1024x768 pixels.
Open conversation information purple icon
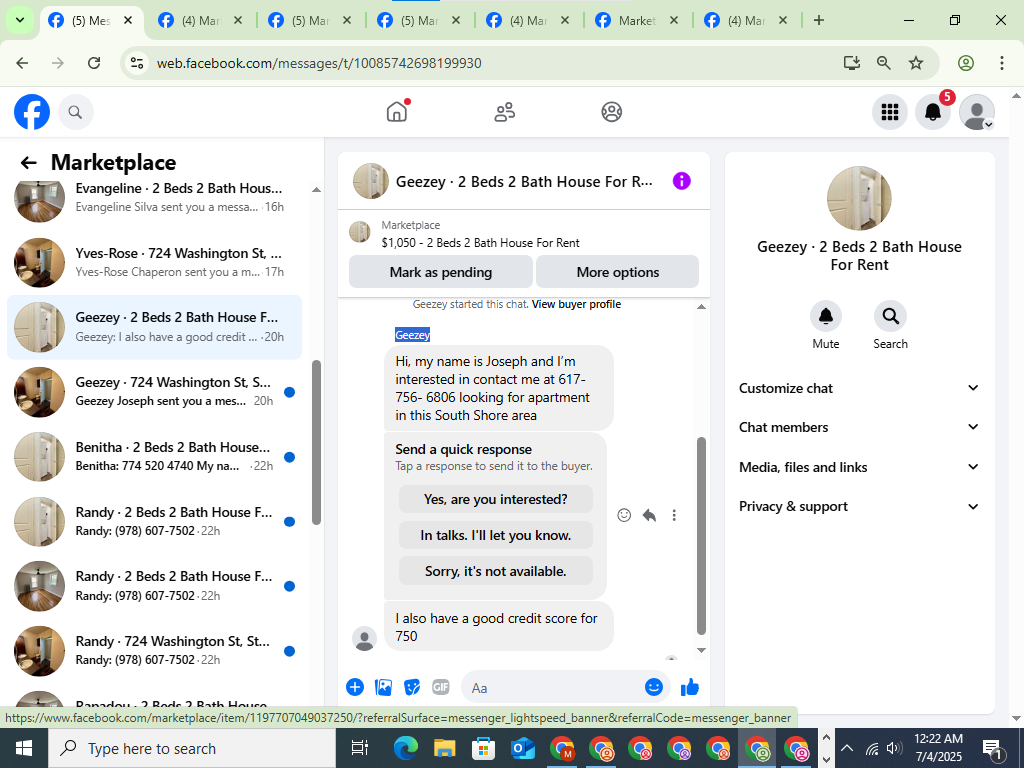681,181
